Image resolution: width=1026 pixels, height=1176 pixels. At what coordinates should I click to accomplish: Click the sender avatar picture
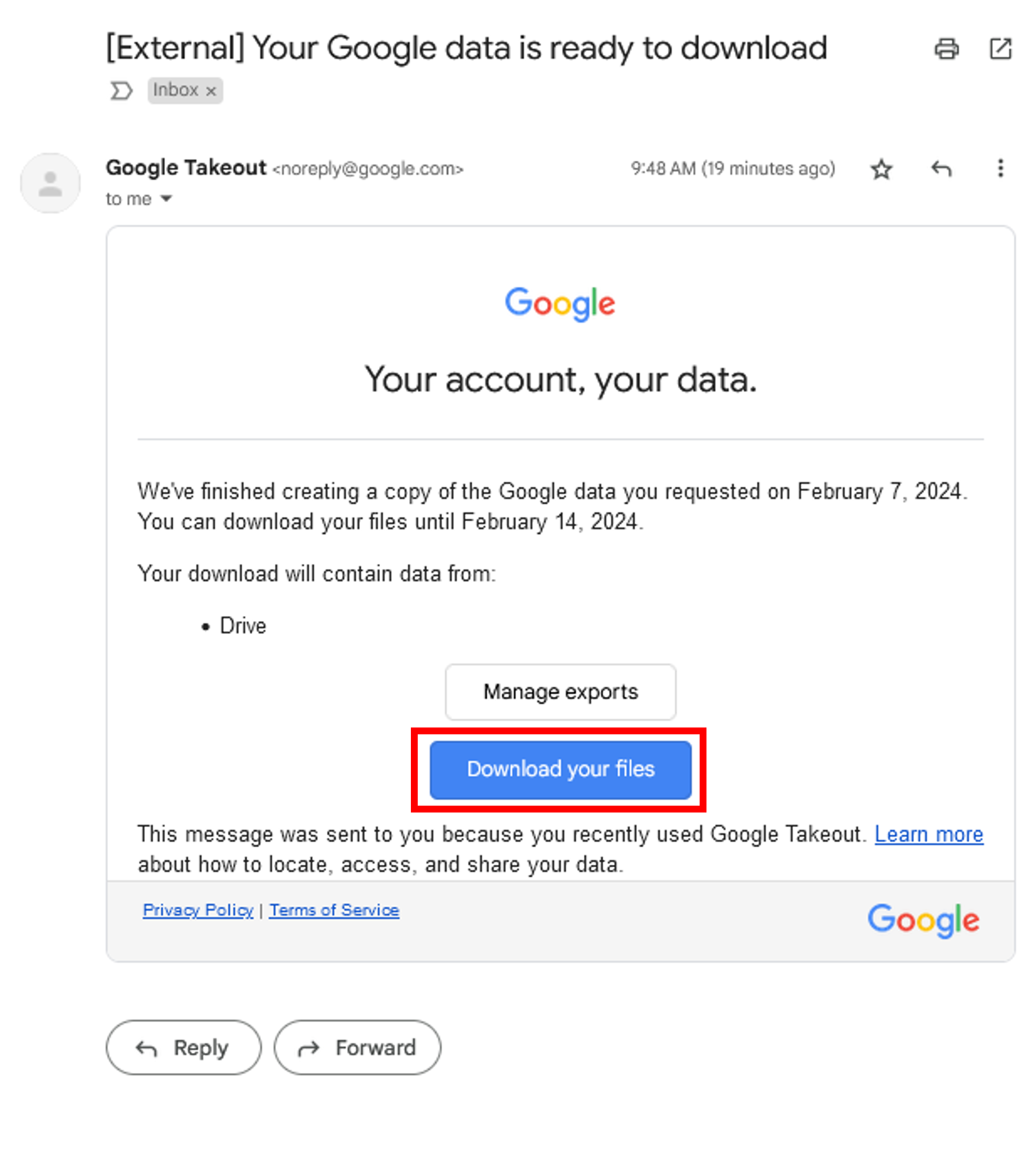50,183
